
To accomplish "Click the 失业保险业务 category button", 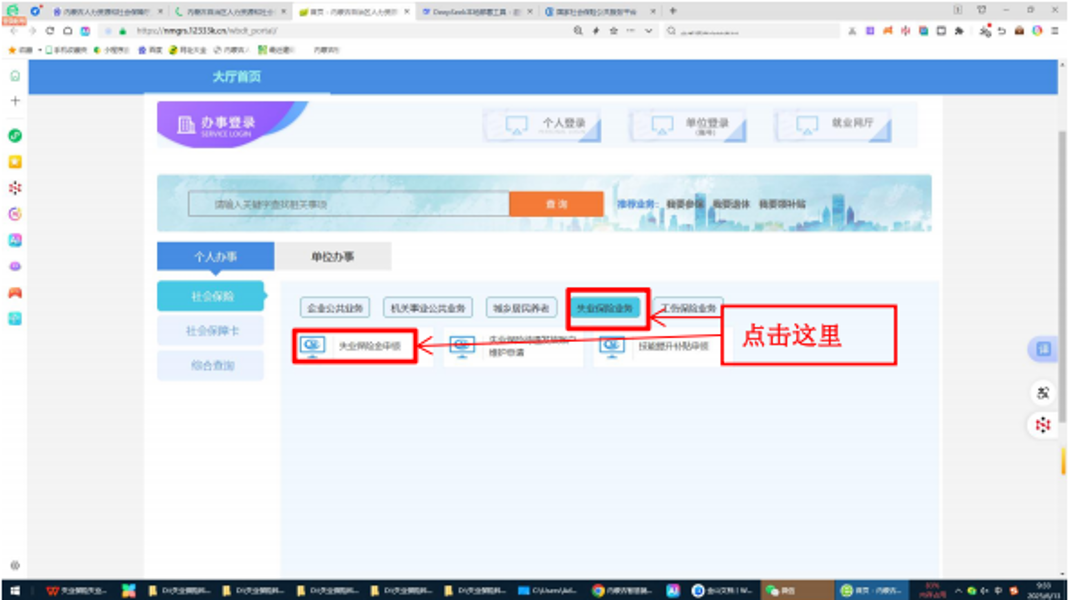I will point(605,308).
